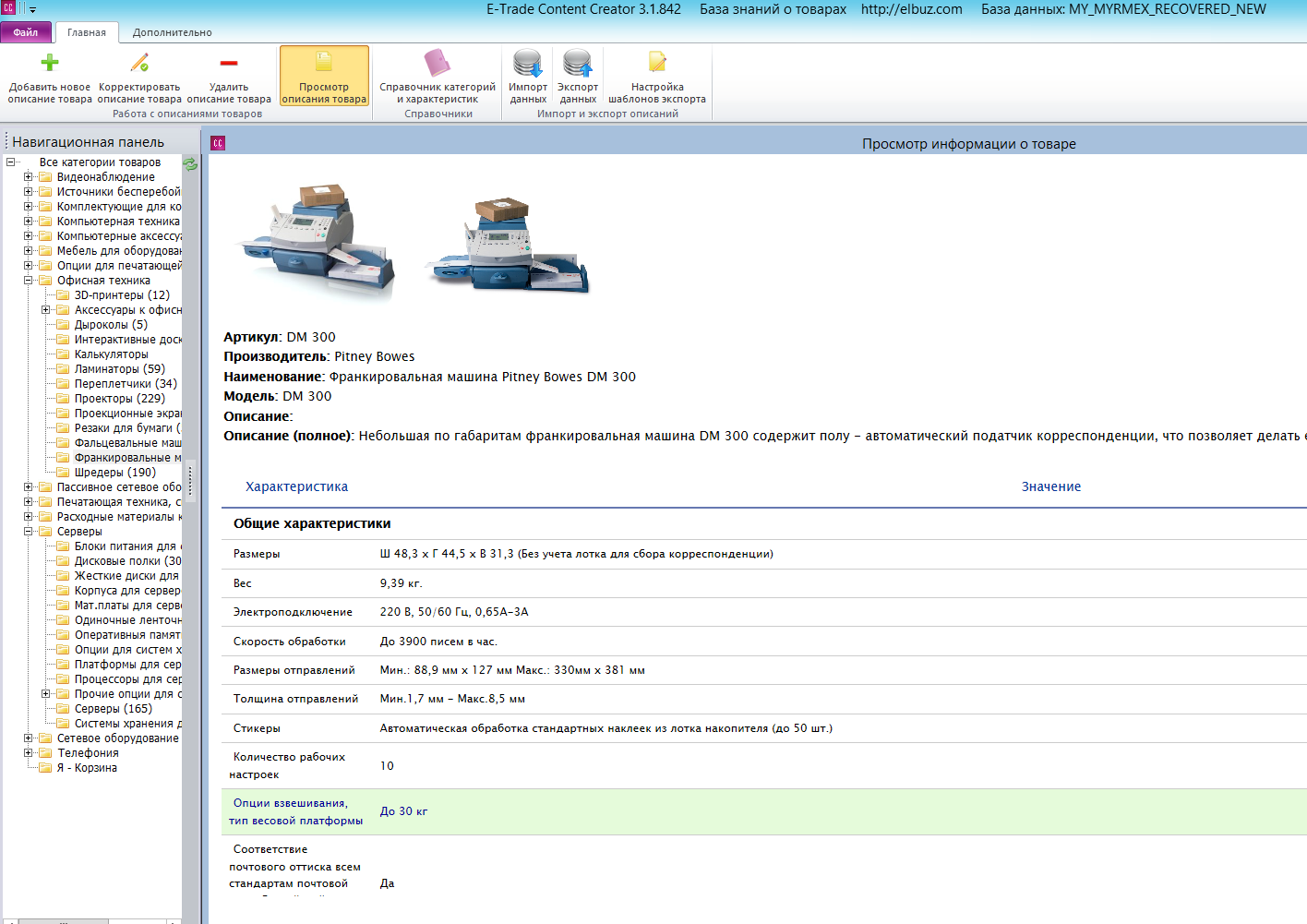The height and width of the screenshot is (924, 1307).
Task: Click the CC icon in the product view header
Action: [x=218, y=143]
